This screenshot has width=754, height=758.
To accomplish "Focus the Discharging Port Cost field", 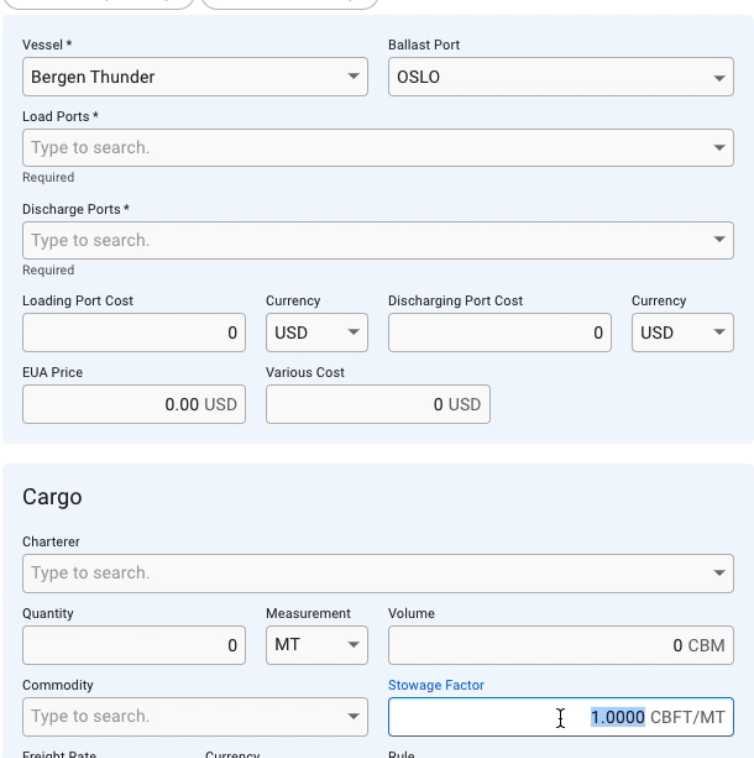I will click(x=500, y=331).
